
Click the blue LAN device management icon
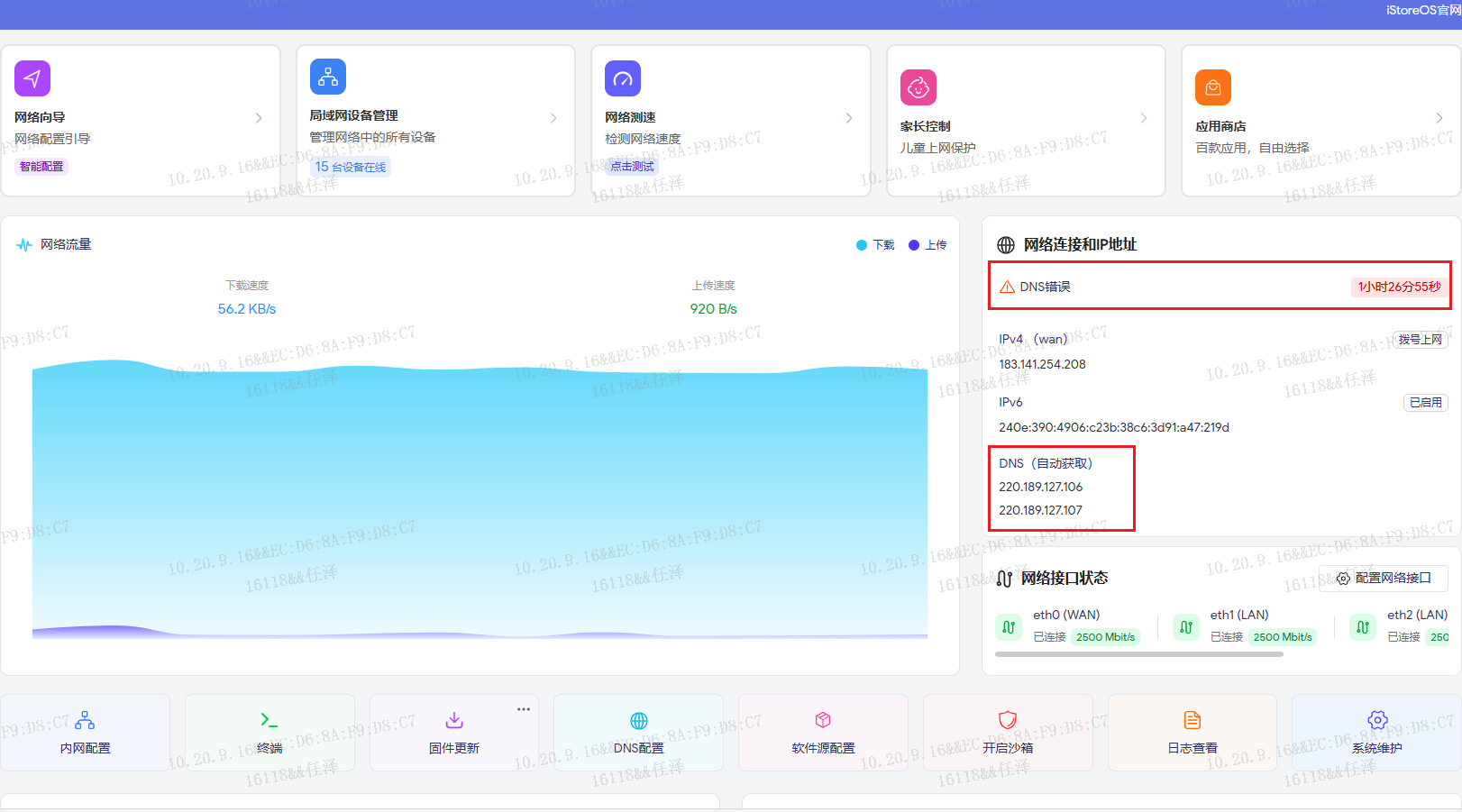tap(327, 77)
